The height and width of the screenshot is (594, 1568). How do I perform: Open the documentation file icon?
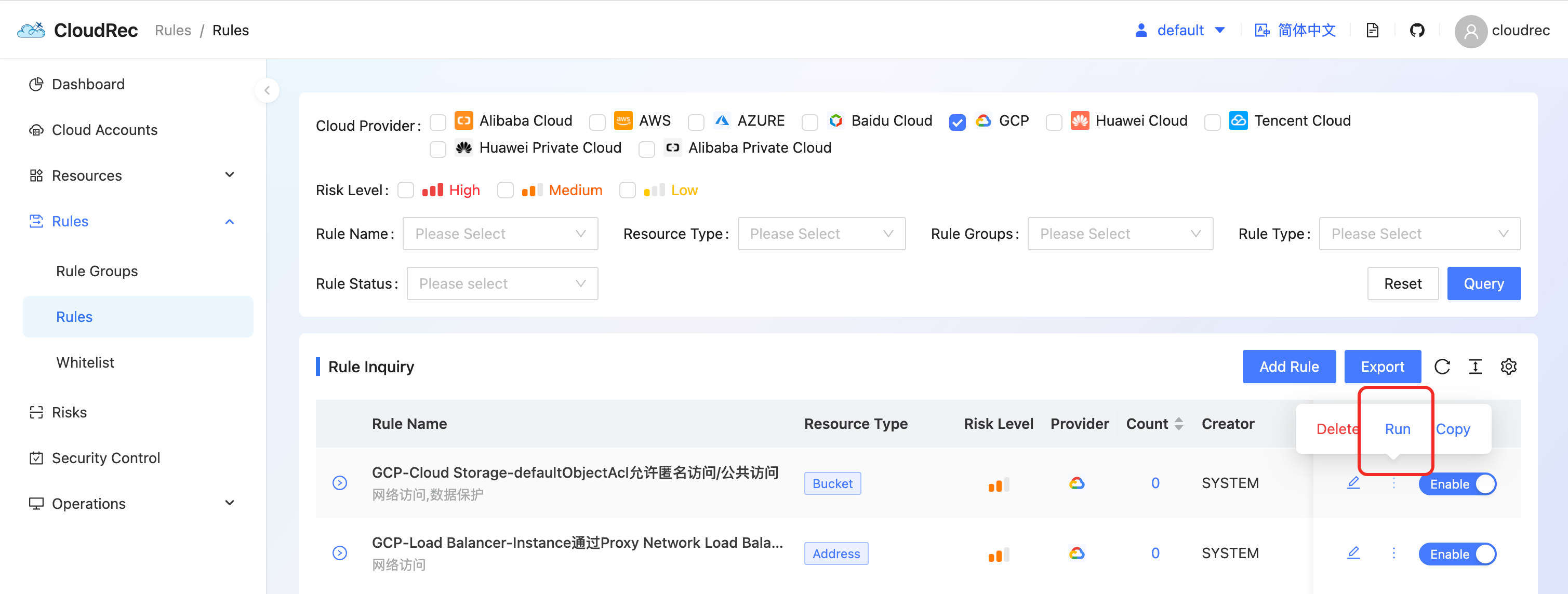click(1372, 31)
